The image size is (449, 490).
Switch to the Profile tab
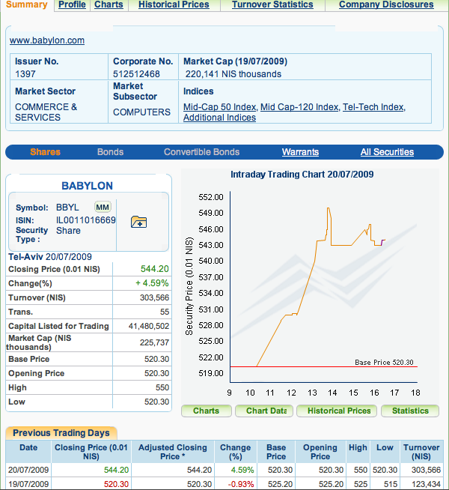click(x=72, y=5)
